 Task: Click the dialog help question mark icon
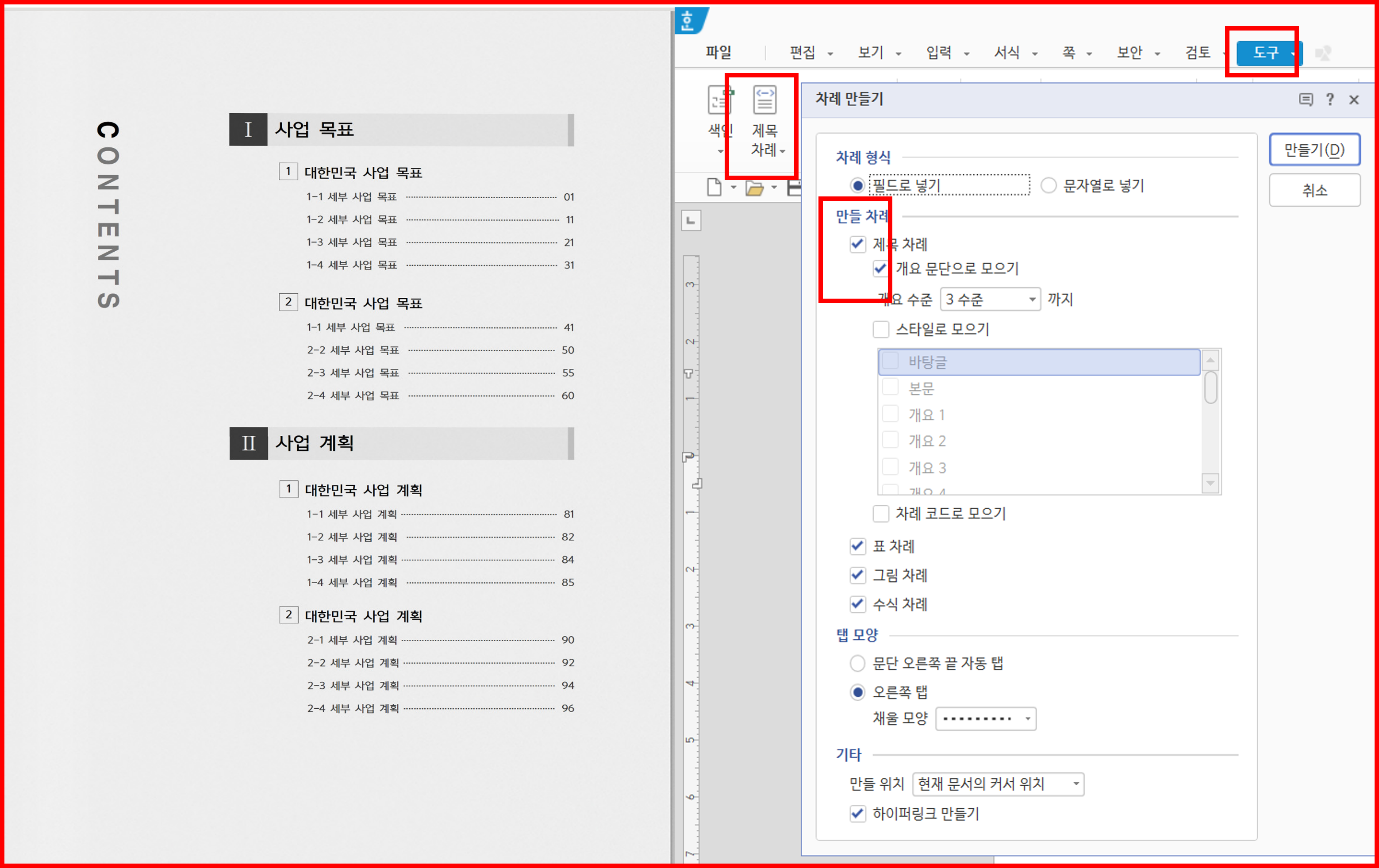click(1330, 100)
